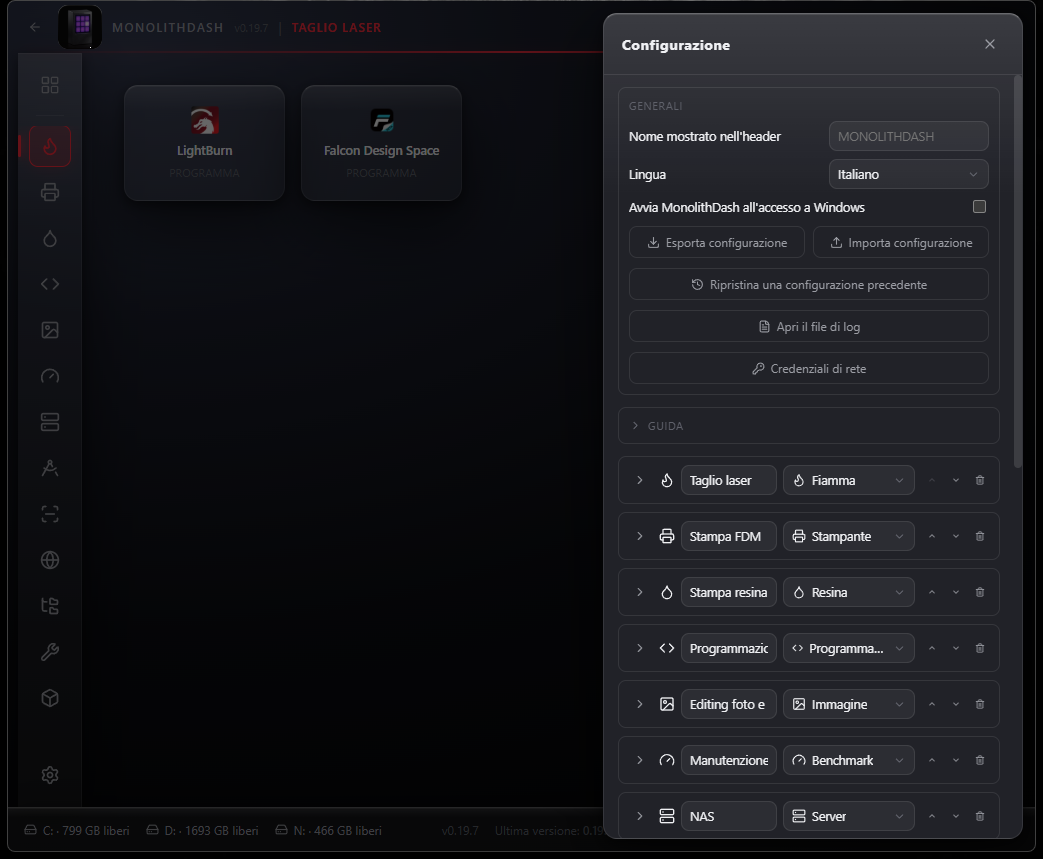Open the globe section in sidebar
This screenshot has width=1043, height=859.
(x=50, y=560)
